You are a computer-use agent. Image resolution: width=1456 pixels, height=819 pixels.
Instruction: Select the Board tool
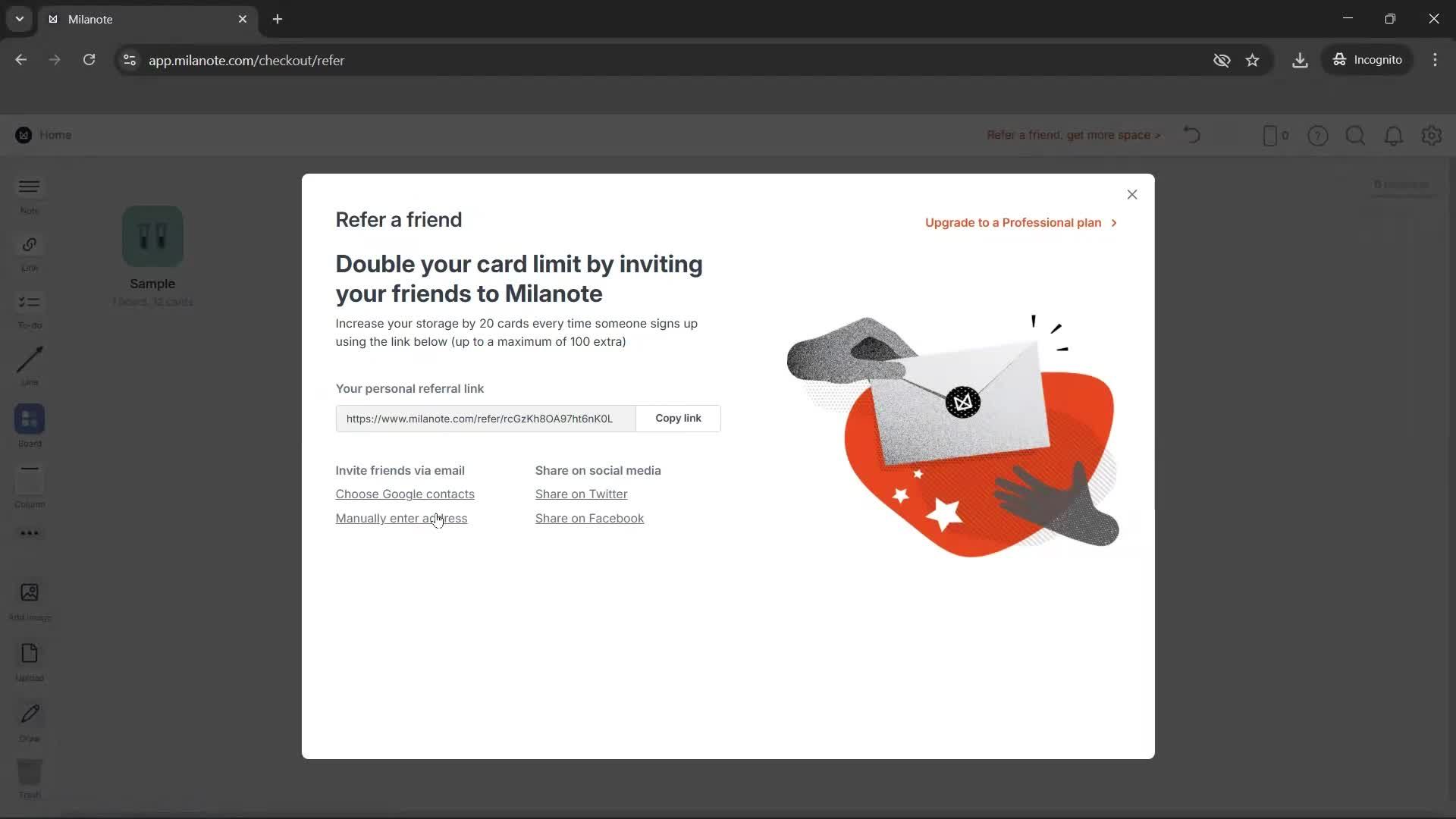30,419
